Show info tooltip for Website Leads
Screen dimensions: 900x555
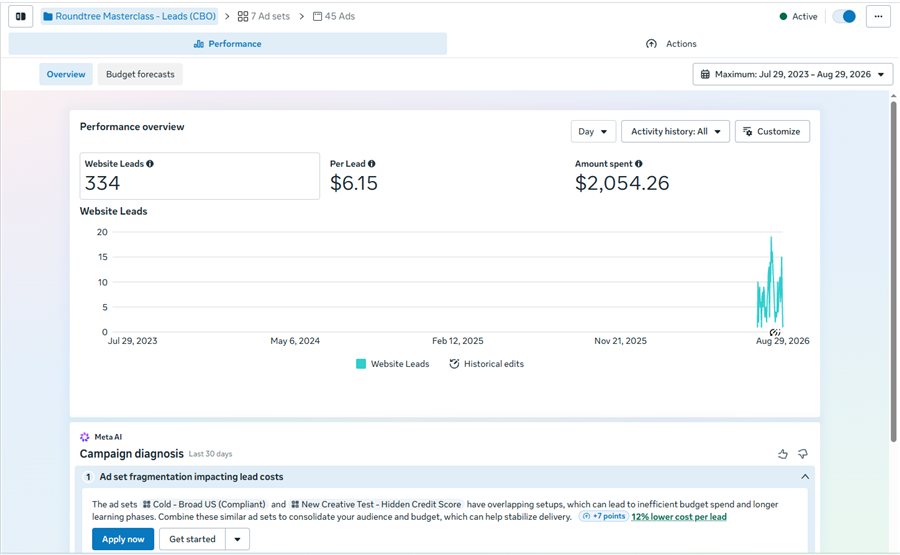click(x=150, y=164)
